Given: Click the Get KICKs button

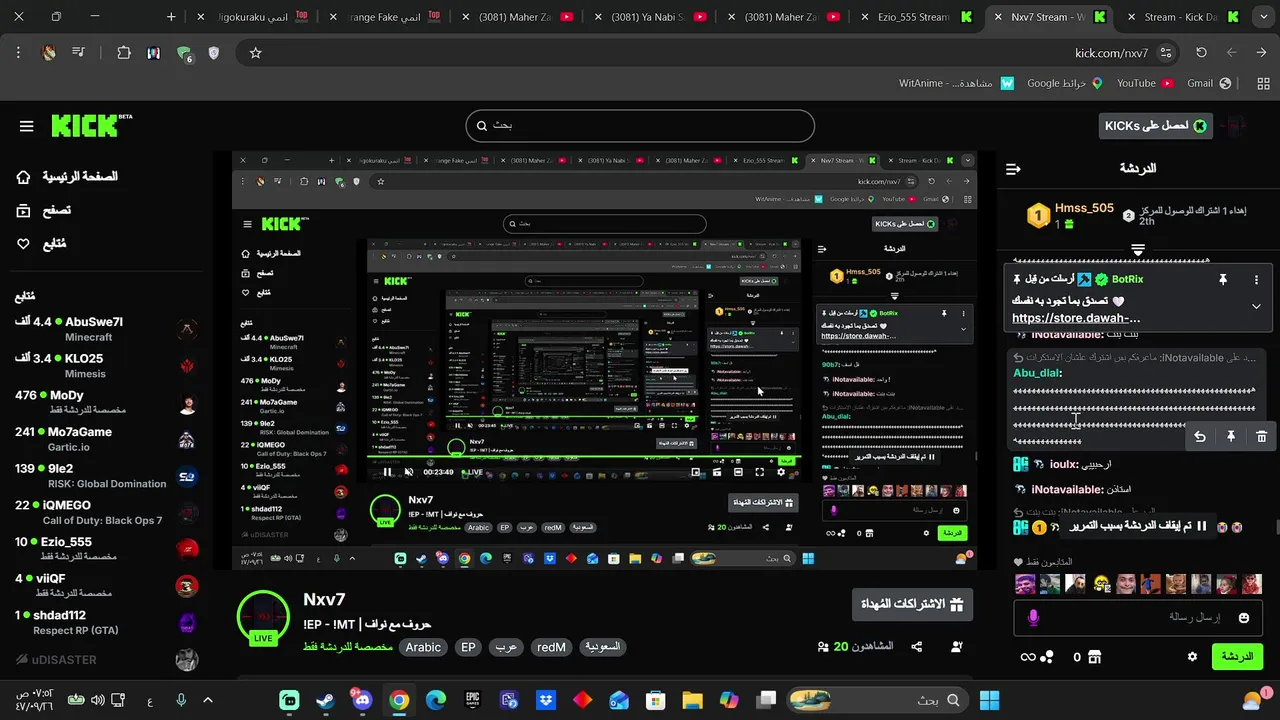Looking at the screenshot, I should tap(1156, 126).
